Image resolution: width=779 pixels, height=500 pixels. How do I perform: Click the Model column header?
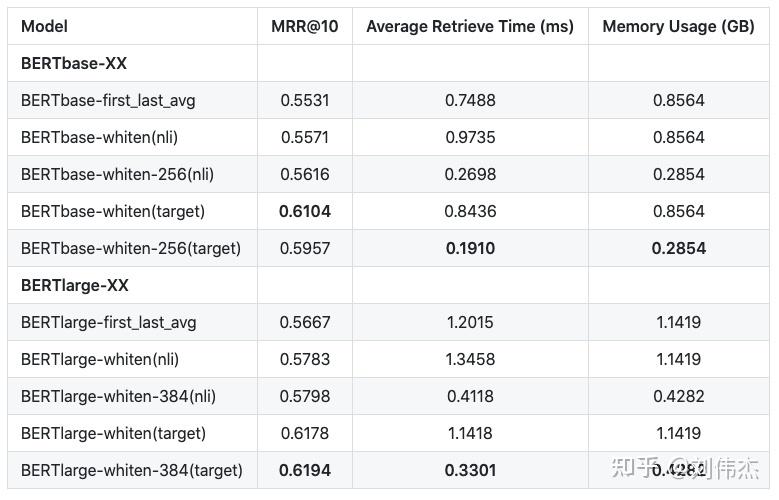coord(43,26)
